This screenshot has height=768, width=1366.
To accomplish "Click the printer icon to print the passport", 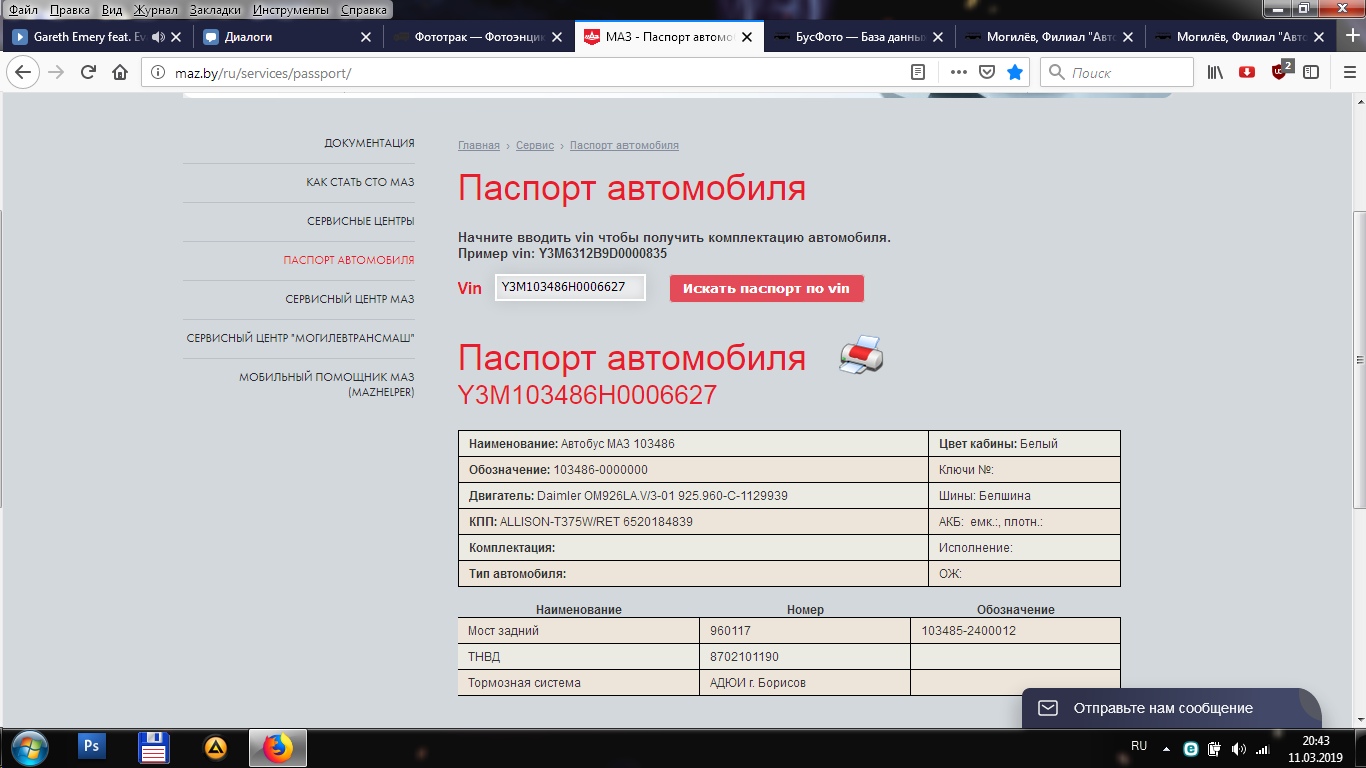I will click(x=860, y=356).
